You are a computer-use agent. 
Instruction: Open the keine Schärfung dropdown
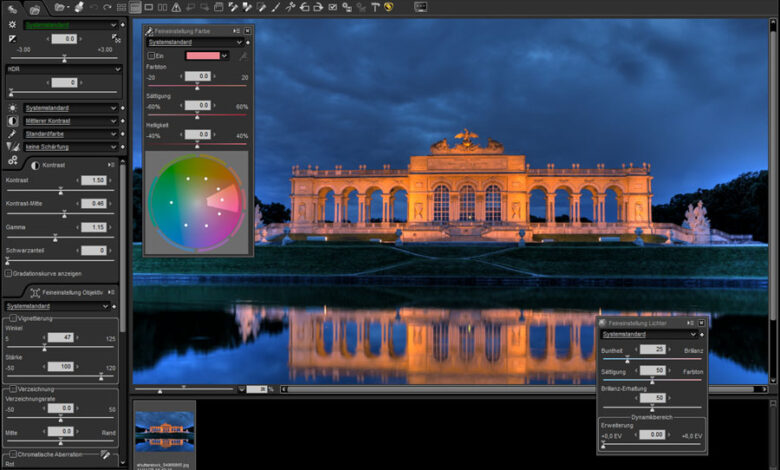[70, 146]
